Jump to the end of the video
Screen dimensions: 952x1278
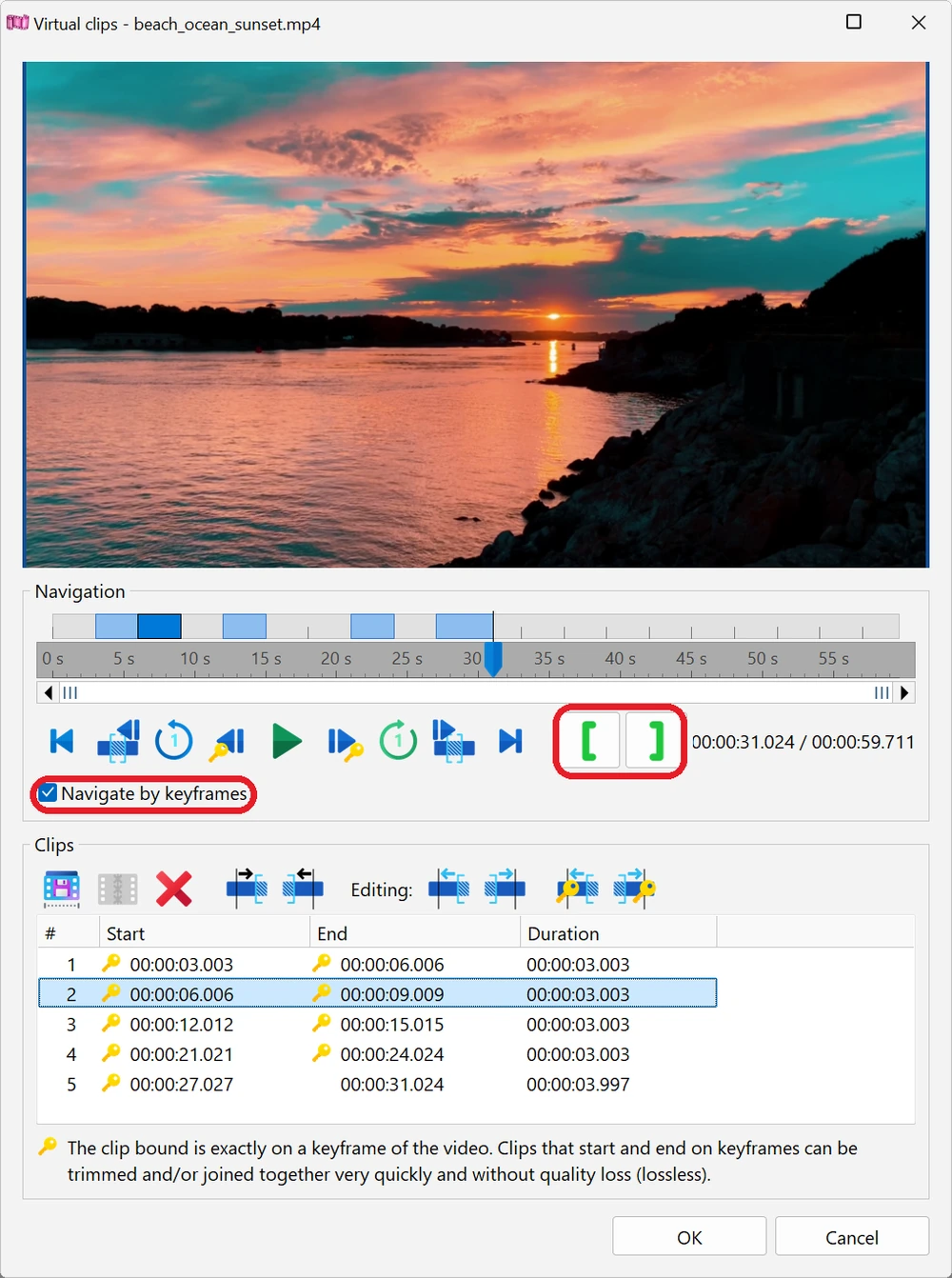click(x=510, y=741)
